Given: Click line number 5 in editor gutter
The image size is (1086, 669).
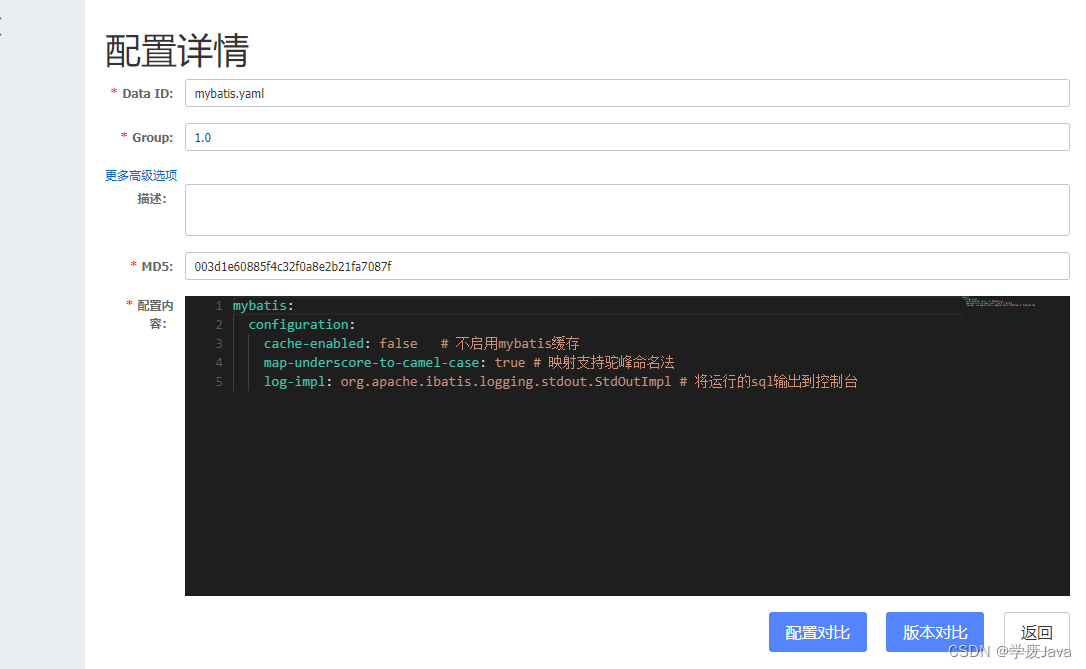Looking at the screenshot, I should 219,382.
